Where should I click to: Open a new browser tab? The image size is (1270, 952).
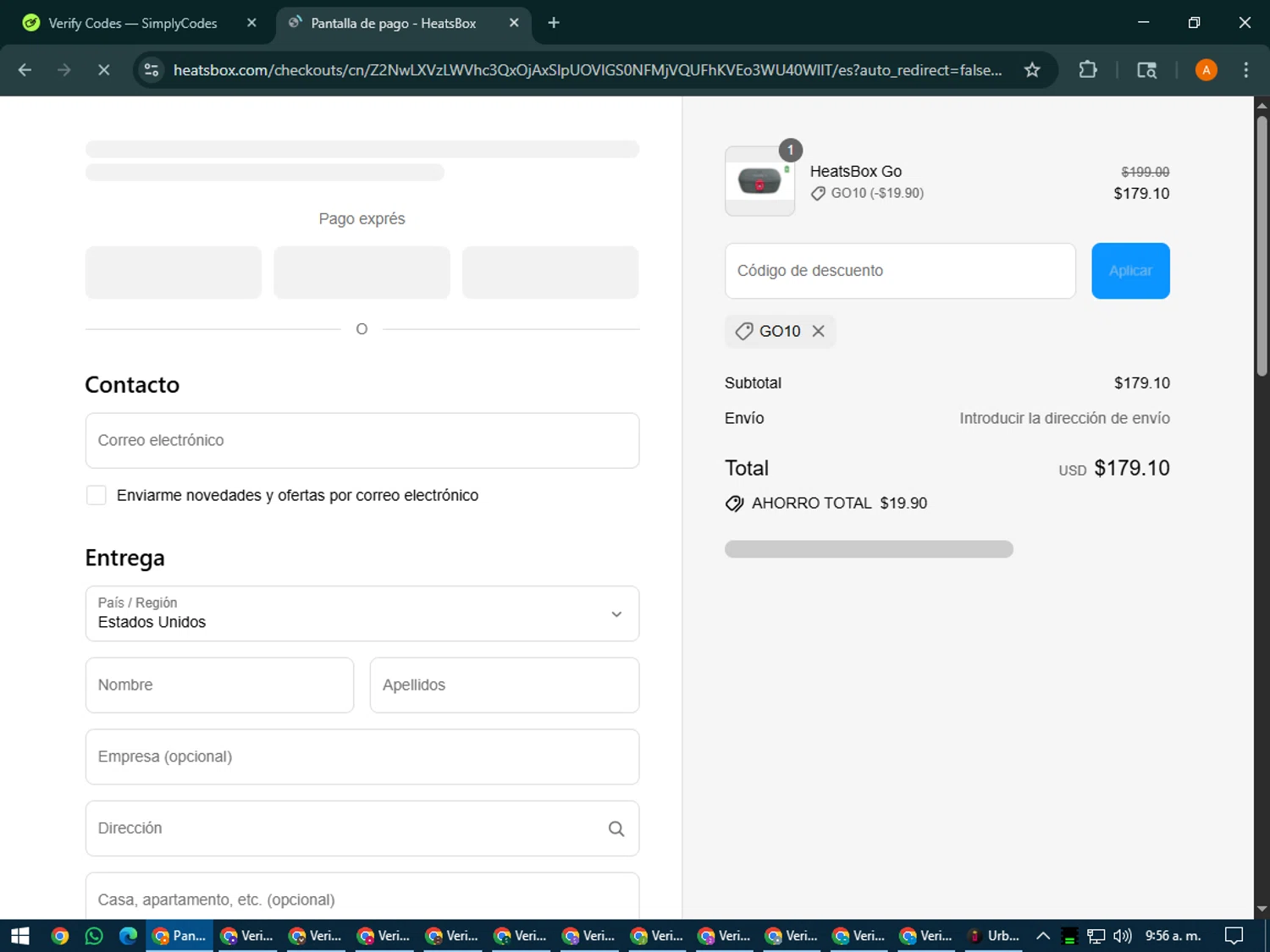pyautogui.click(x=554, y=23)
